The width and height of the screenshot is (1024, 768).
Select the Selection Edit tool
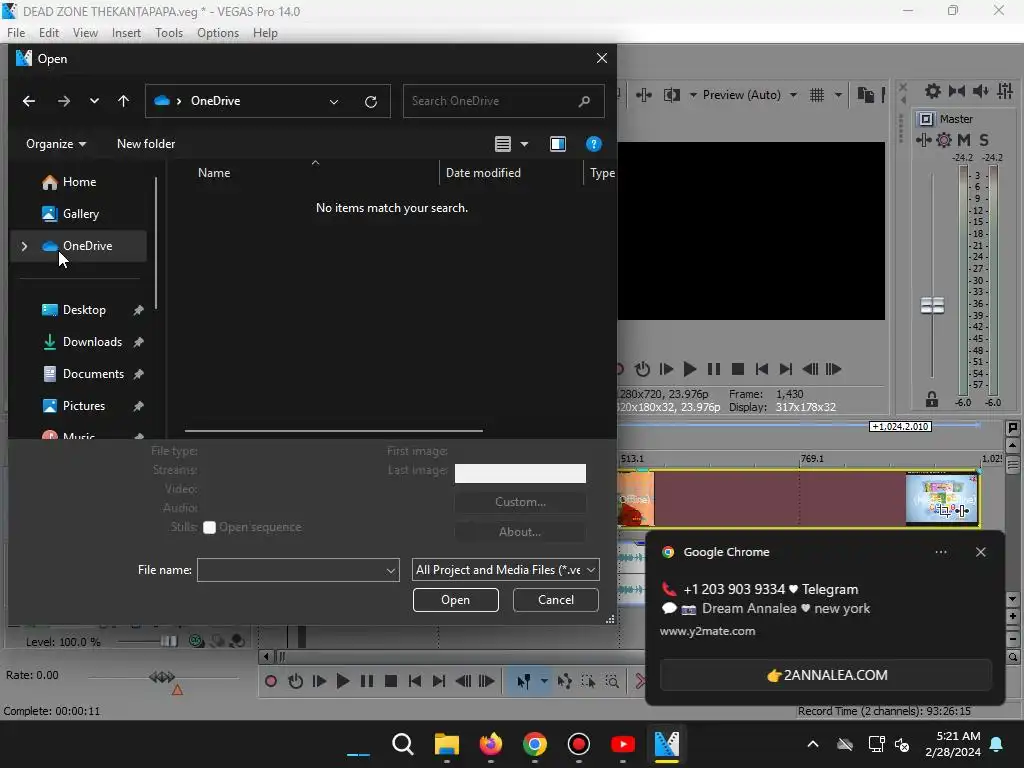588,682
